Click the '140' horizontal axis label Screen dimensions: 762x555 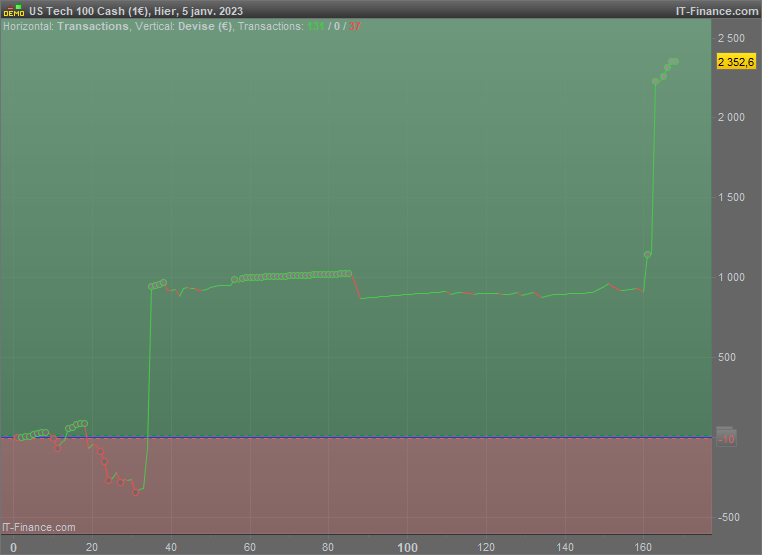[565, 547]
